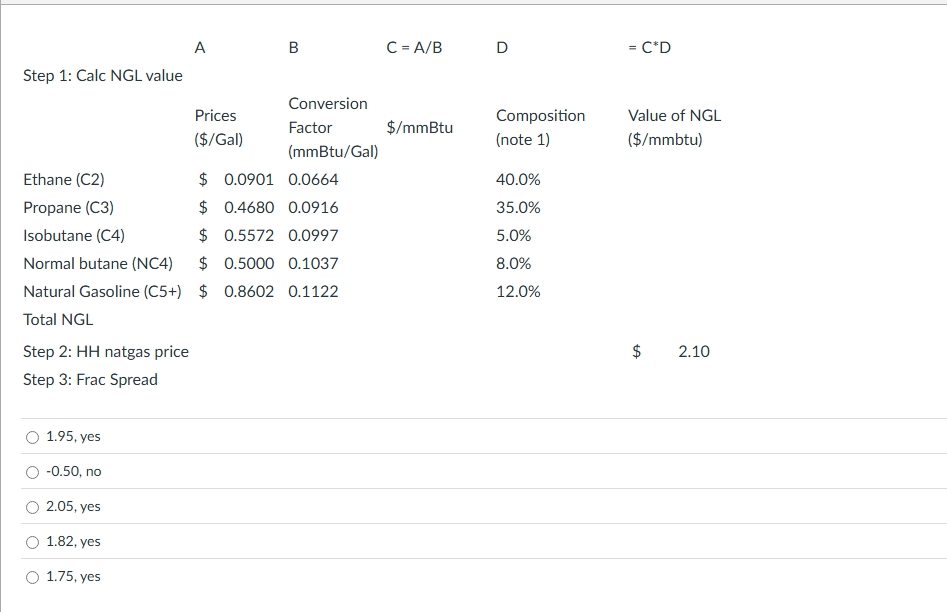Click the "Composition (note 1)" column header

coord(540,128)
